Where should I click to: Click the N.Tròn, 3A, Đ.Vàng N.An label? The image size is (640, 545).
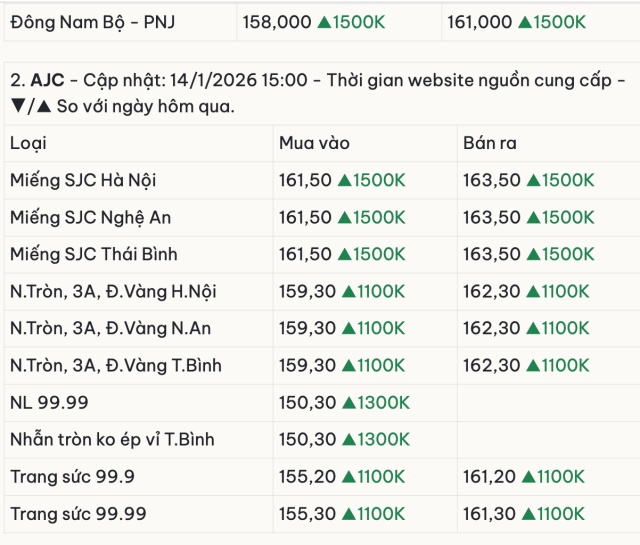(x=110, y=328)
